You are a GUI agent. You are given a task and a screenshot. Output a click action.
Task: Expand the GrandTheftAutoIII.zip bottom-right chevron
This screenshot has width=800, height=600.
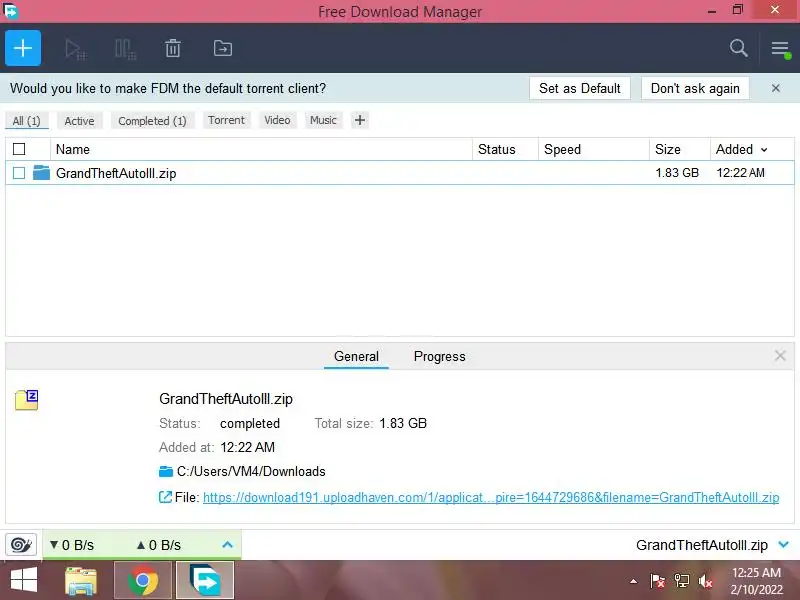[x=783, y=545]
